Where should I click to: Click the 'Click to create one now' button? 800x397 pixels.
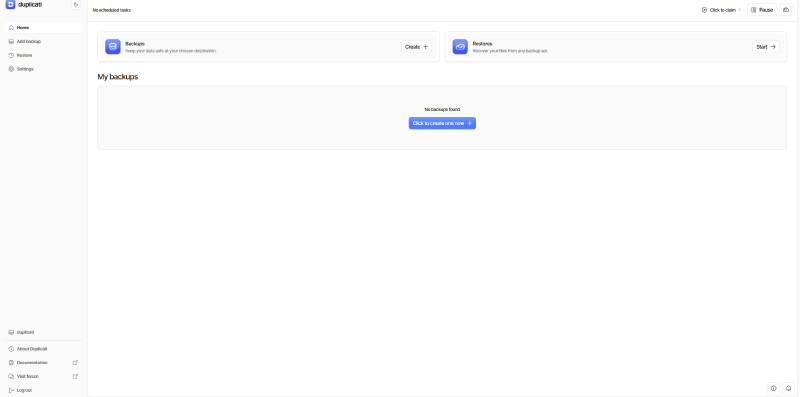pos(442,123)
